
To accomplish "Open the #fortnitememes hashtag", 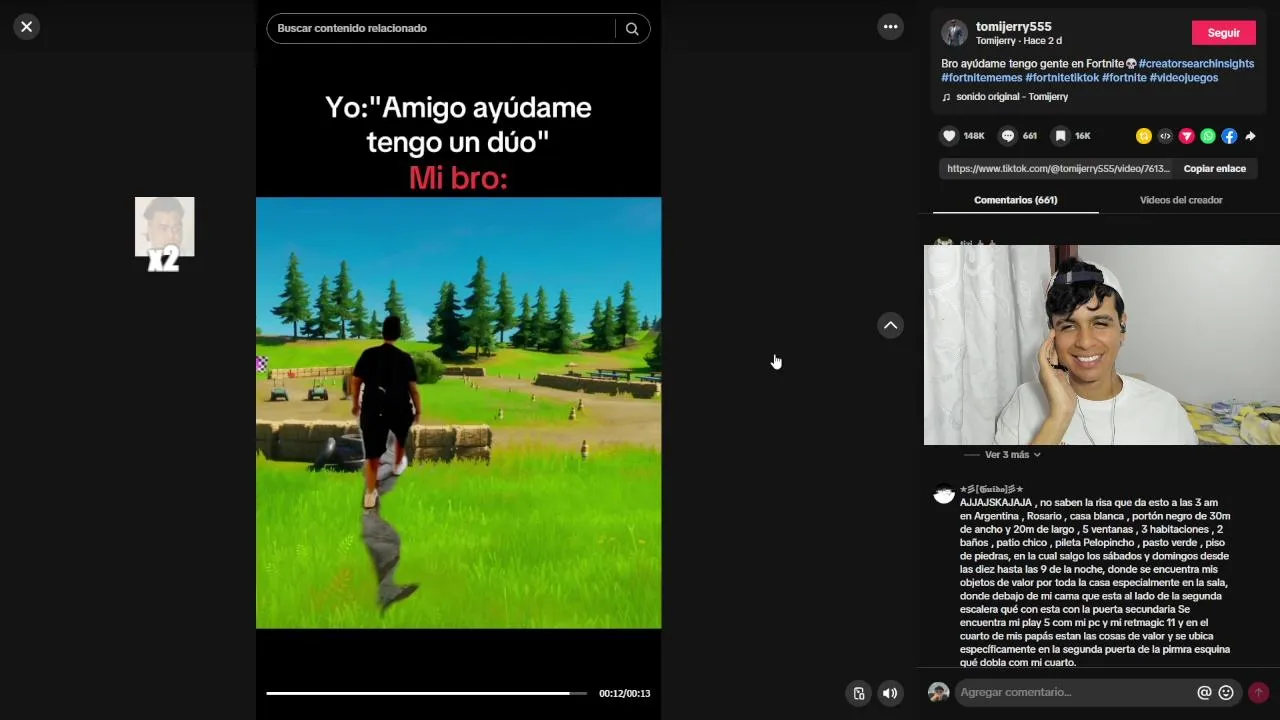I will [x=981, y=78].
